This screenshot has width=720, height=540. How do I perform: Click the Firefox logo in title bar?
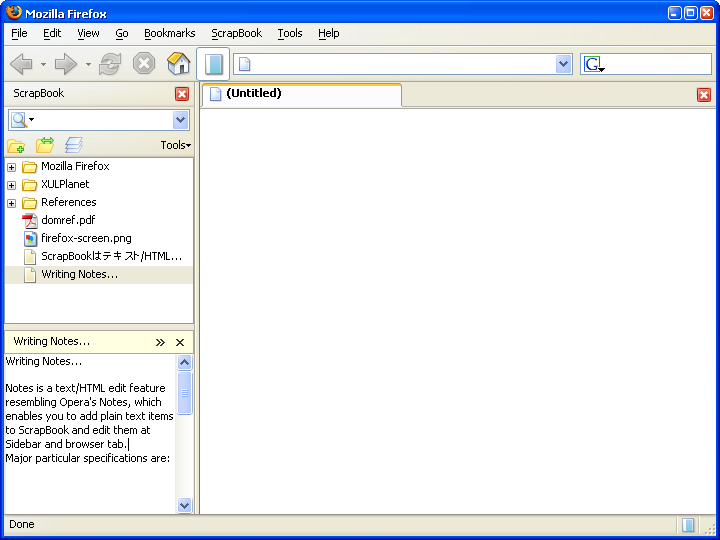click(14, 13)
